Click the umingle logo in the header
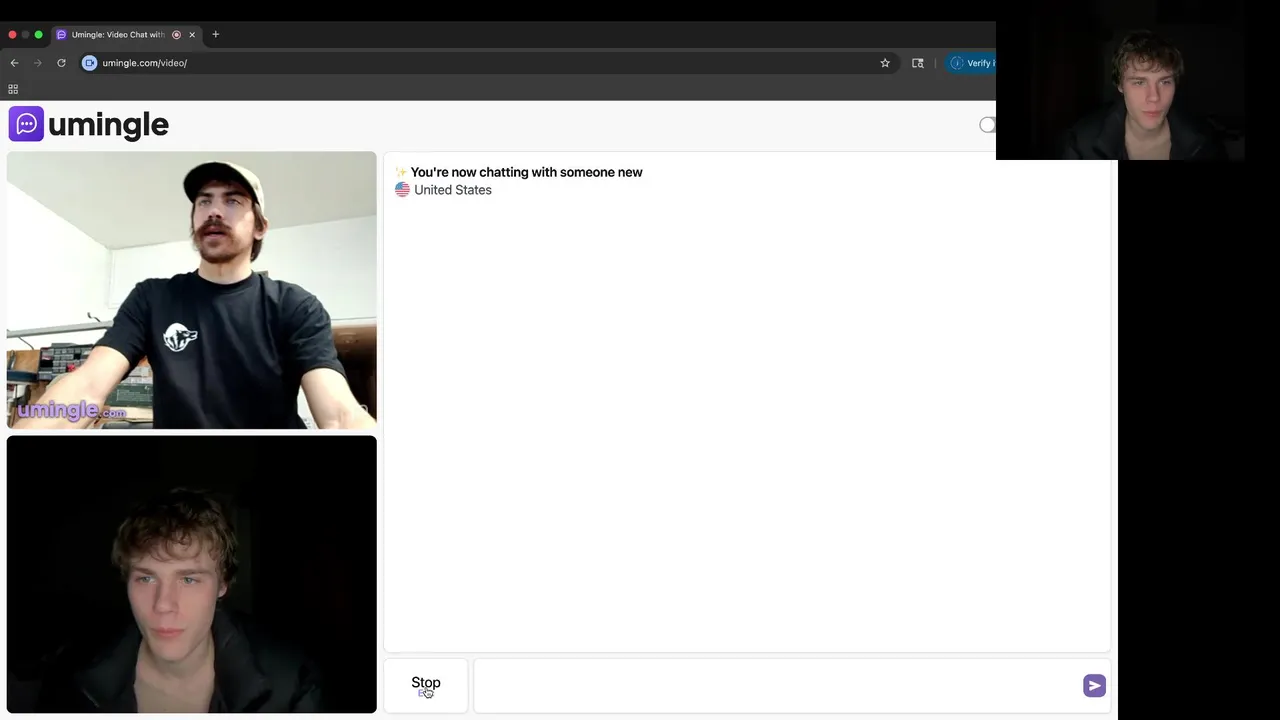This screenshot has height=720, width=1280. click(x=89, y=125)
